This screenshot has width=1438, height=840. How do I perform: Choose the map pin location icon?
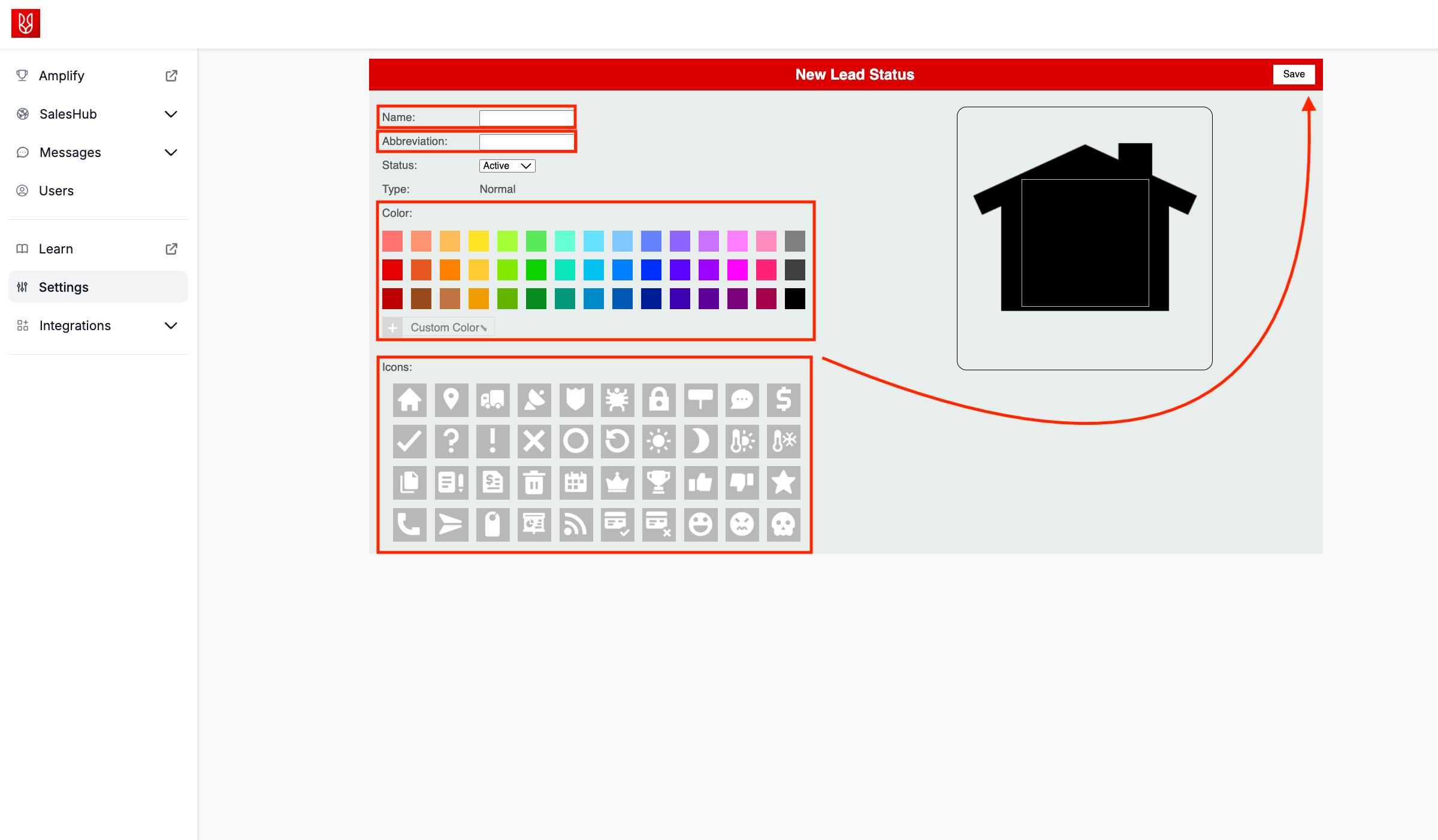point(451,400)
